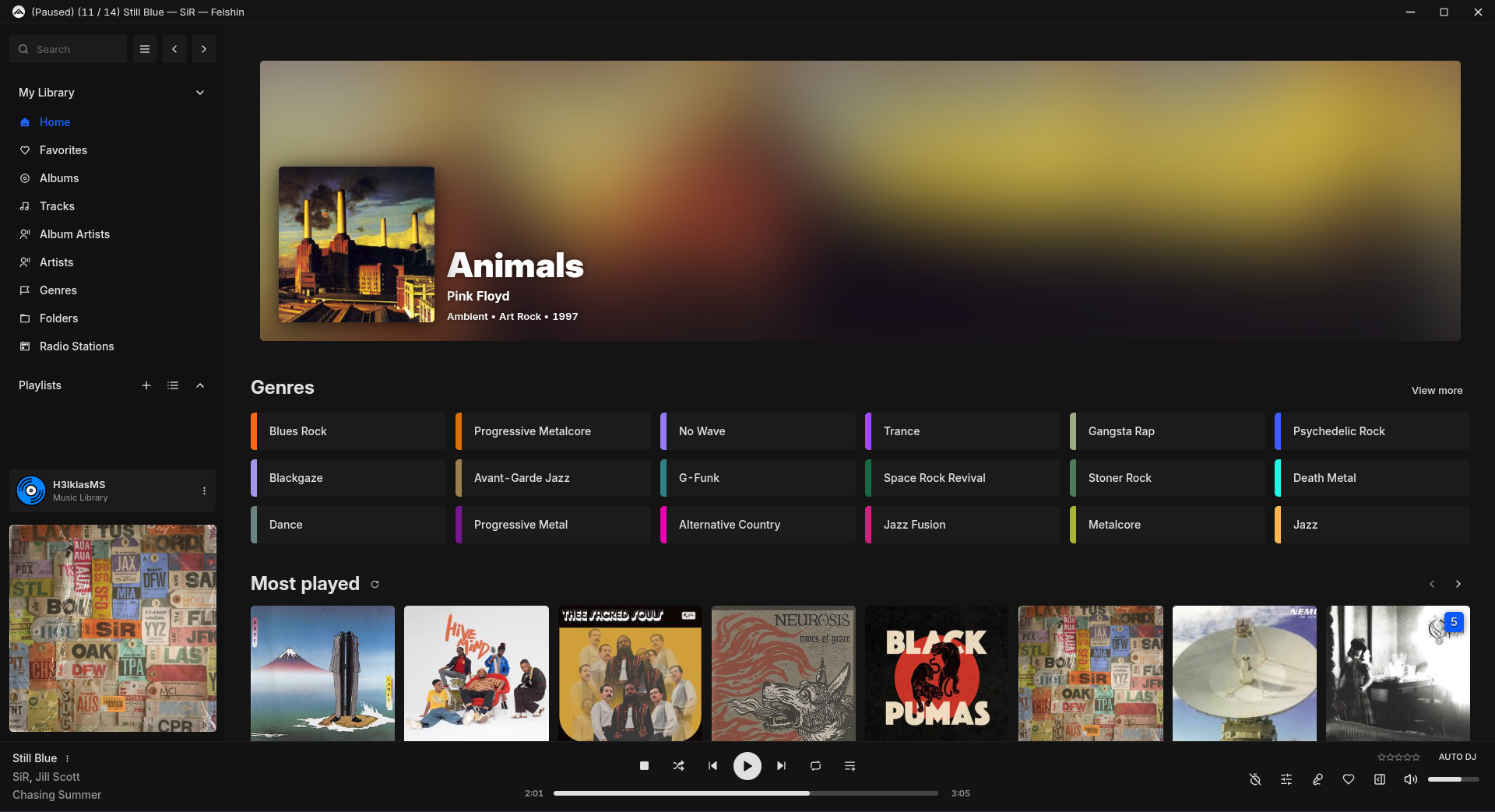Click the radio icon next to Radio Stations
The image size is (1495, 812).
click(x=25, y=346)
